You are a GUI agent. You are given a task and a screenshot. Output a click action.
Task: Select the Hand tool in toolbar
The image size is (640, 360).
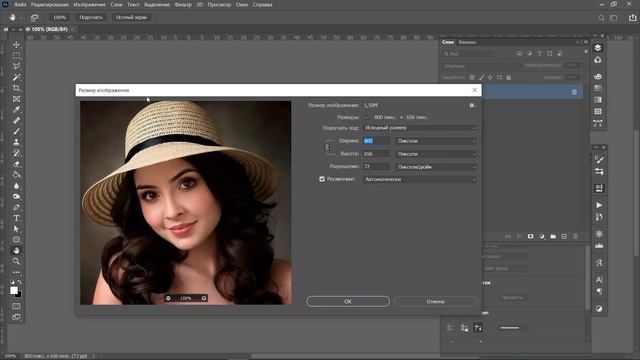[x=16, y=251]
